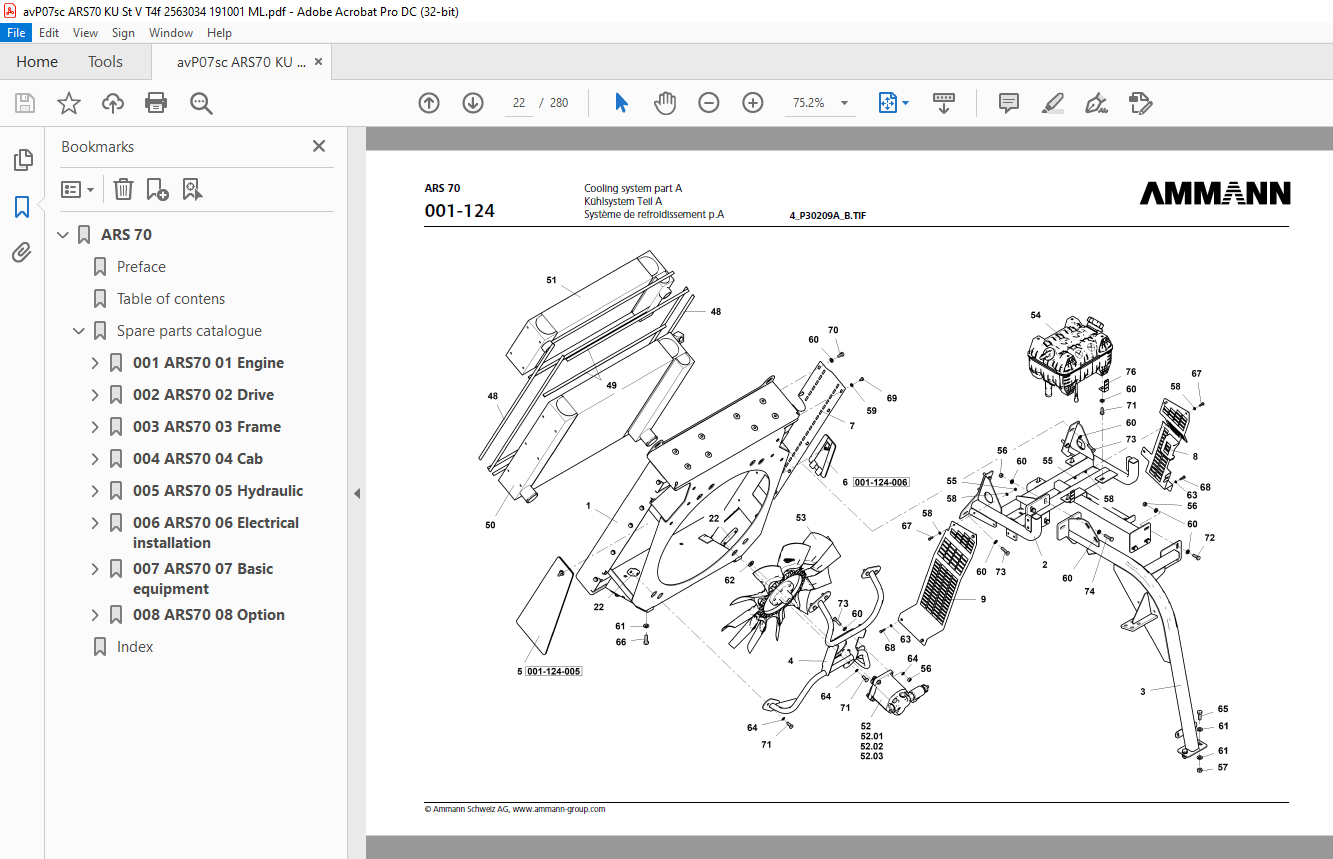This screenshot has height=859, width=1333.
Task: Jump to the Preface bookmark
Action: pyautogui.click(x=141, y=267)
